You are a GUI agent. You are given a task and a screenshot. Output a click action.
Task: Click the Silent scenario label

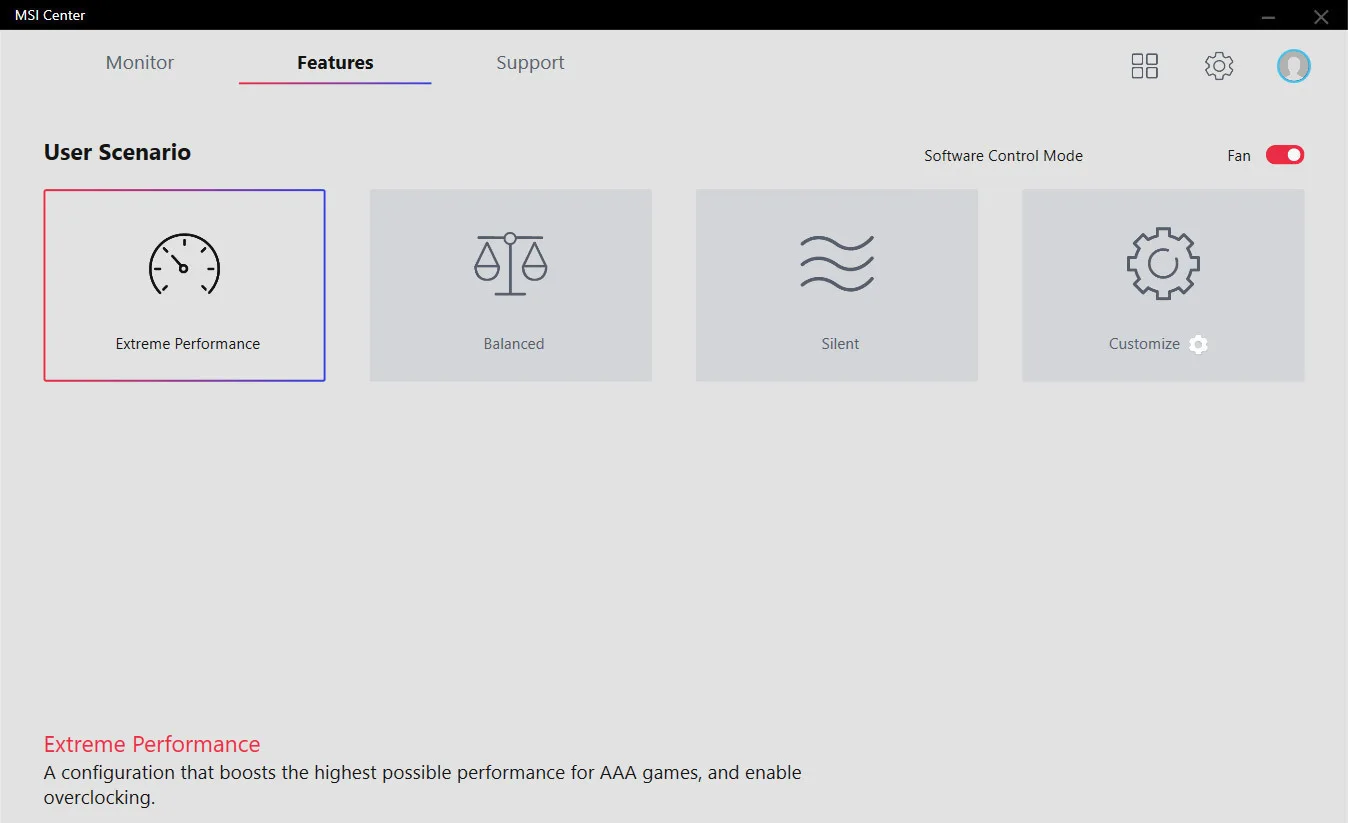(840, 344)
